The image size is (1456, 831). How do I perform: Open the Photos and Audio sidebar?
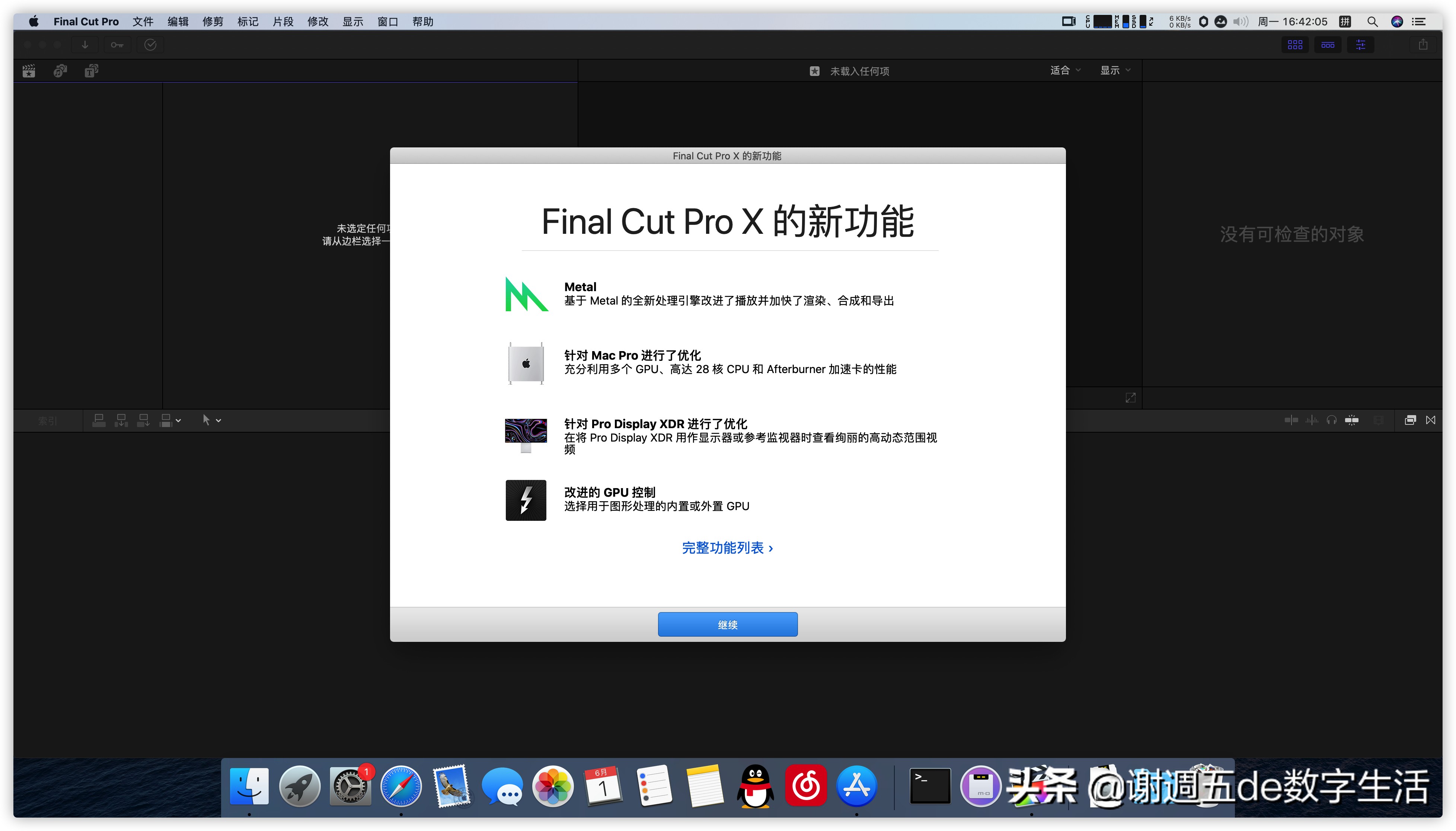pyautogui.click(x=60, y=70)
